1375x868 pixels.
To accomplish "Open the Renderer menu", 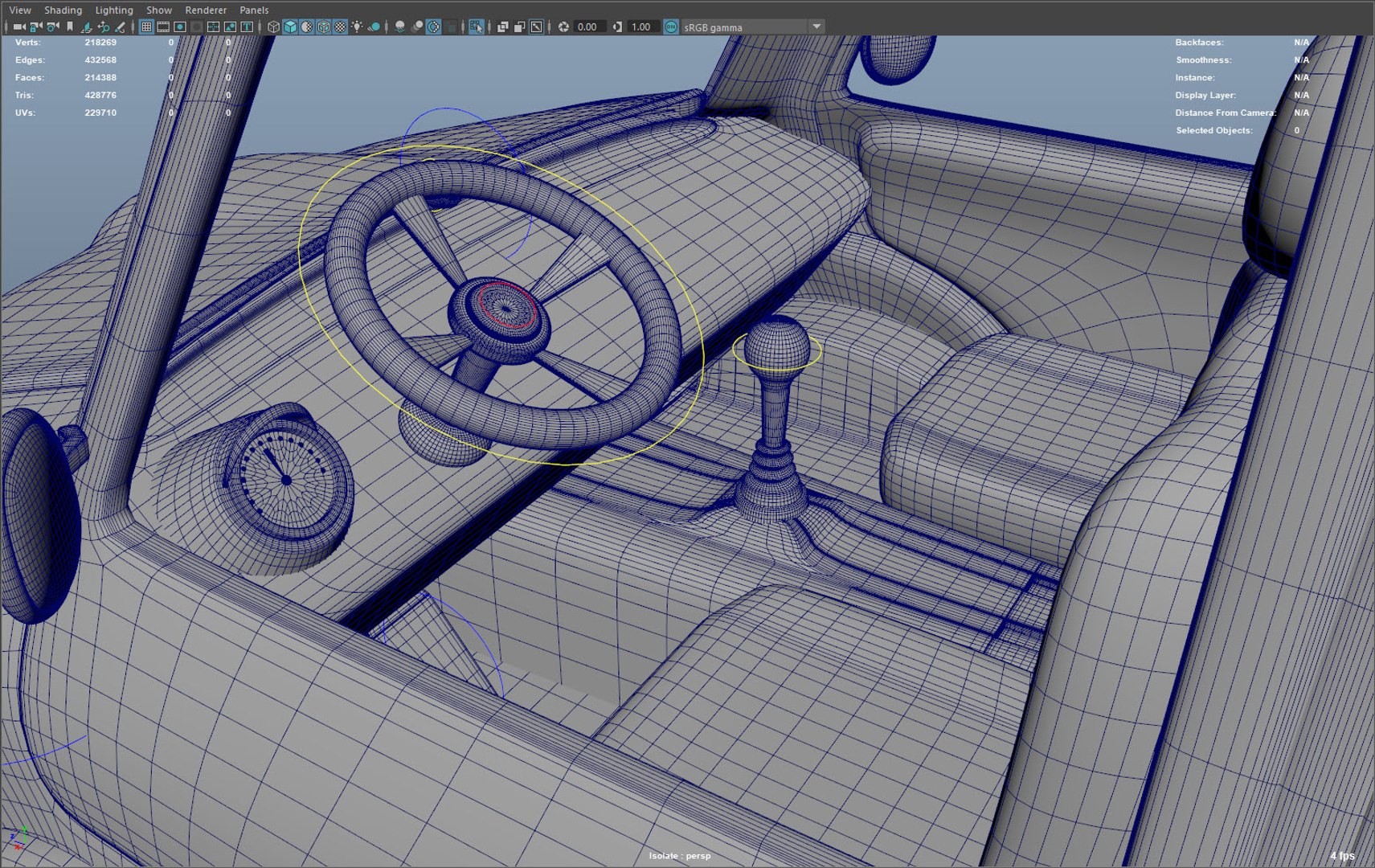I will tap(206, 10).
